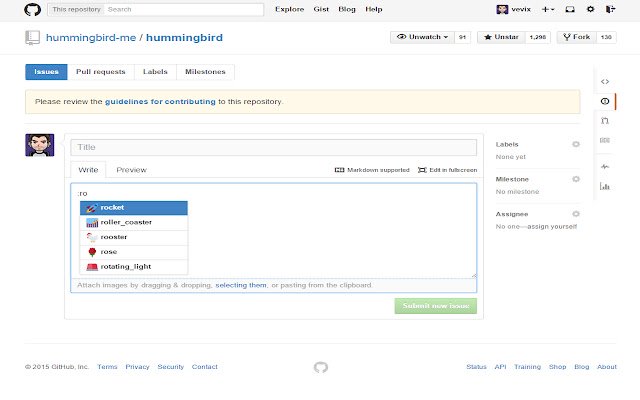The width and height of the screenshot is (640, 400).
Task: Edit milestone with the gear icon
Action: point(576,179)
